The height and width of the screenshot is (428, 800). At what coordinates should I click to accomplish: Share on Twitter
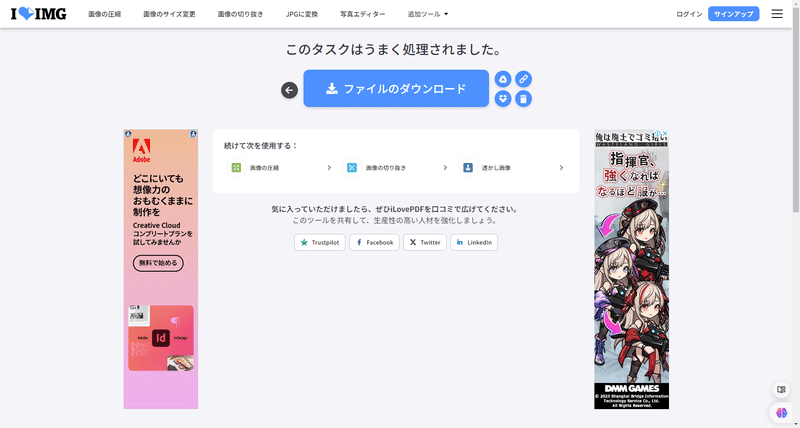[x=425, y=242]
